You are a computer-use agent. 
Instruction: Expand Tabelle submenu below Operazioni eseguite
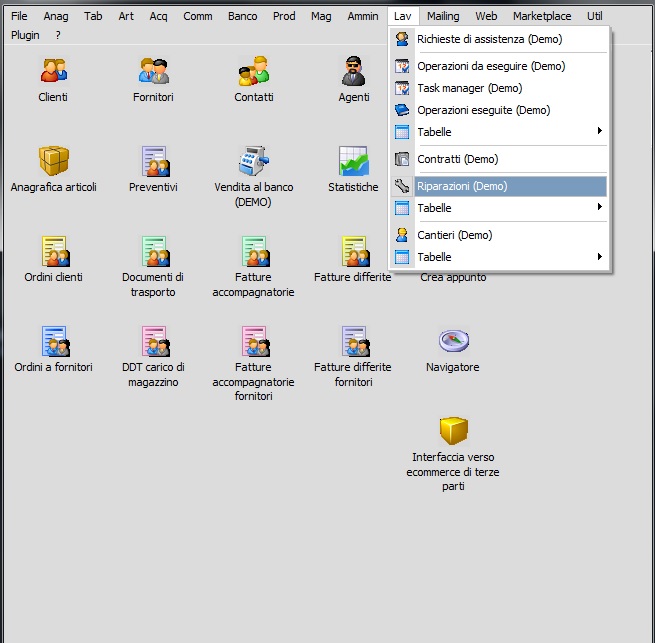pos(500,132)
